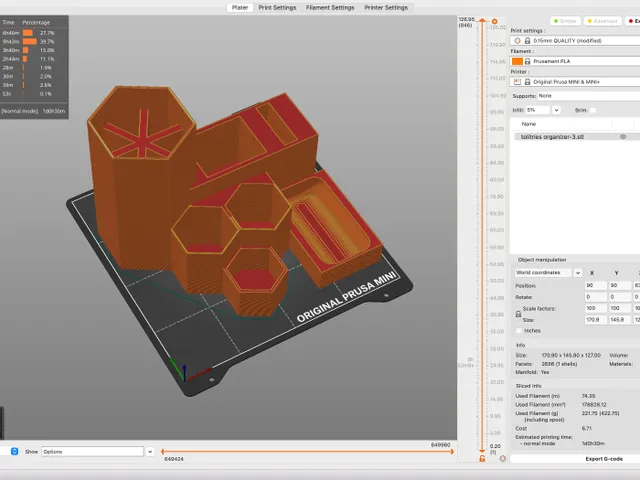Screen dimensions: 640x480
Task: Open the Show Options dropdown field
Action: [x=92, y=451]
